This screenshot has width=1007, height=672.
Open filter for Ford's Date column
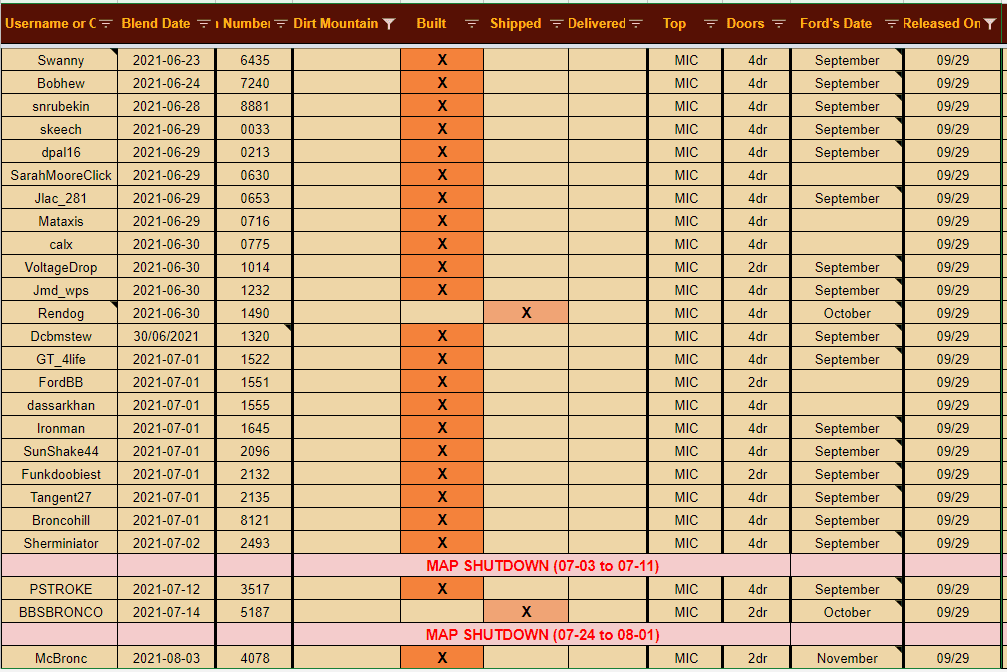pyautogui.click(x=891, y=24)
